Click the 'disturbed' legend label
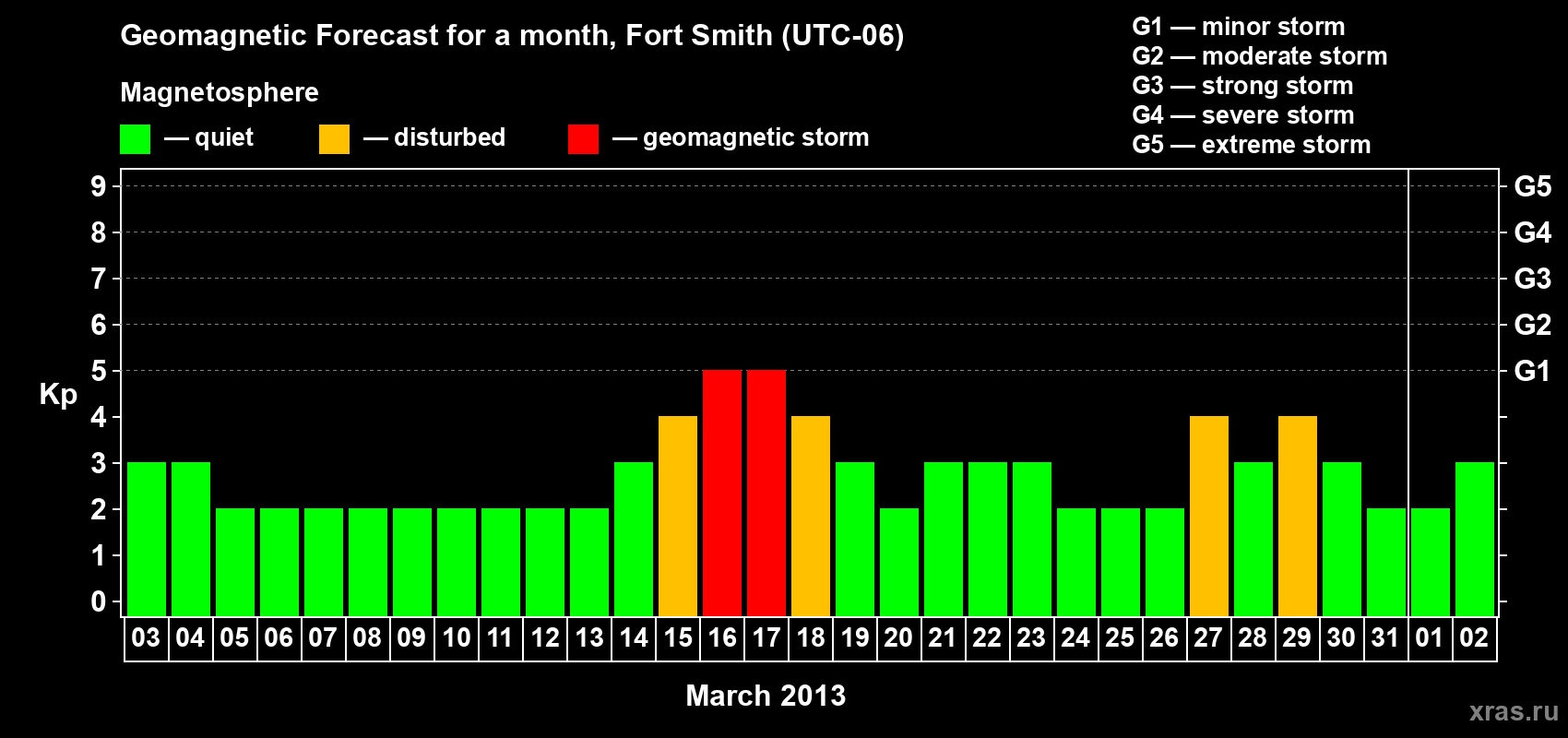Screen dimensions: 1568x738 (450, 137)
